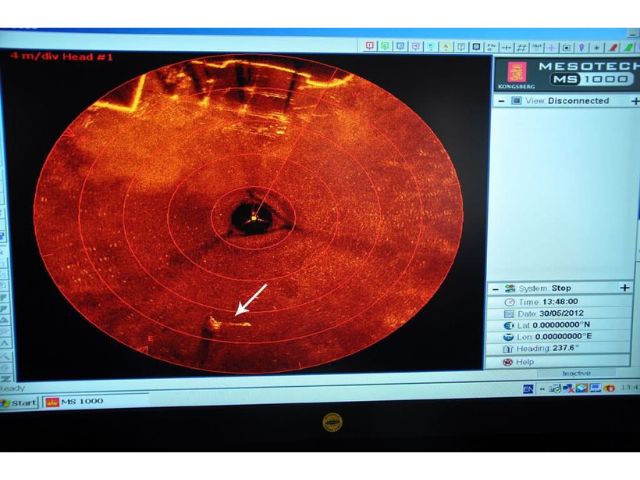This screenshot has width=640, height=480.
Task: Click the green window icon in top toolbar
Action: coord(385,46)
